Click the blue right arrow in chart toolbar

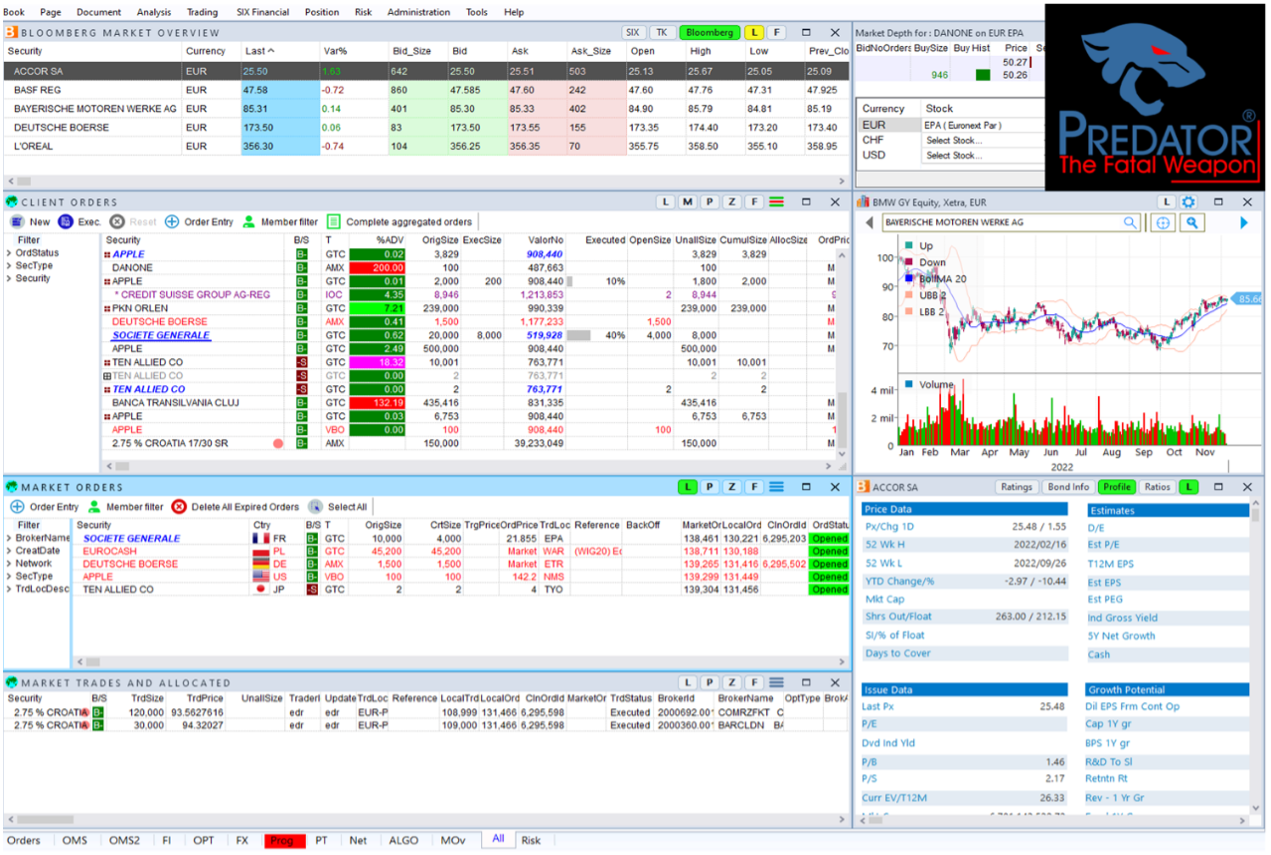click(1244, 223)
